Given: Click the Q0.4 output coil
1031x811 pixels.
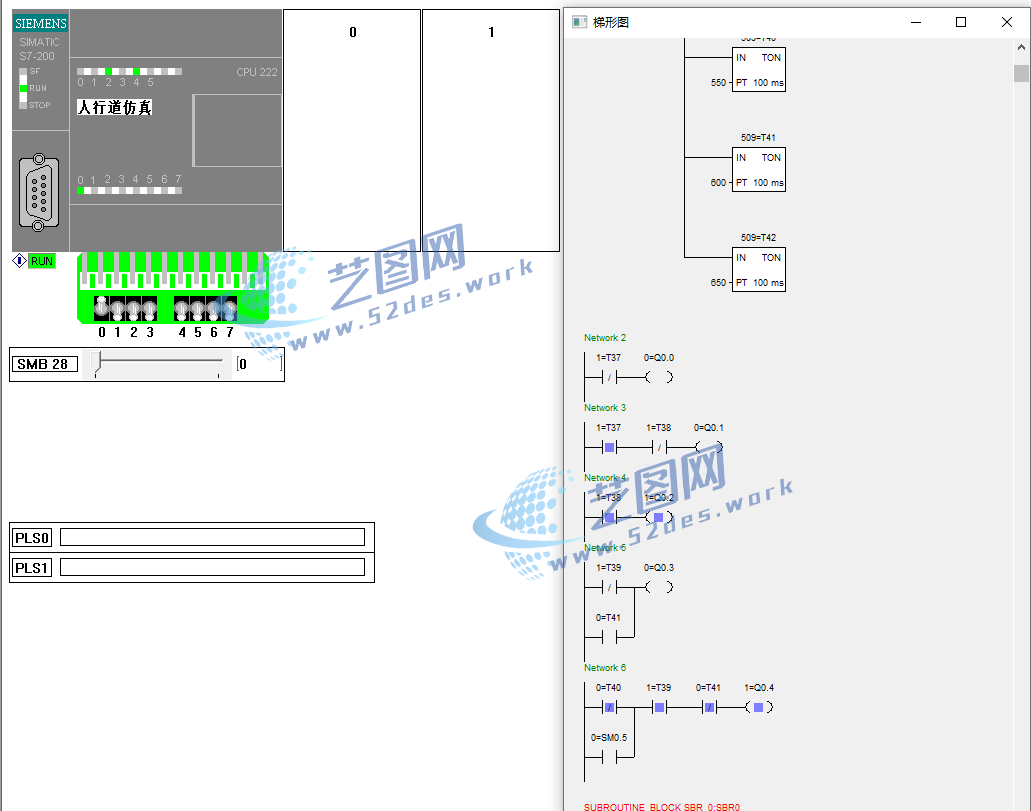Looking at the screenshot, I should point(759,708).
